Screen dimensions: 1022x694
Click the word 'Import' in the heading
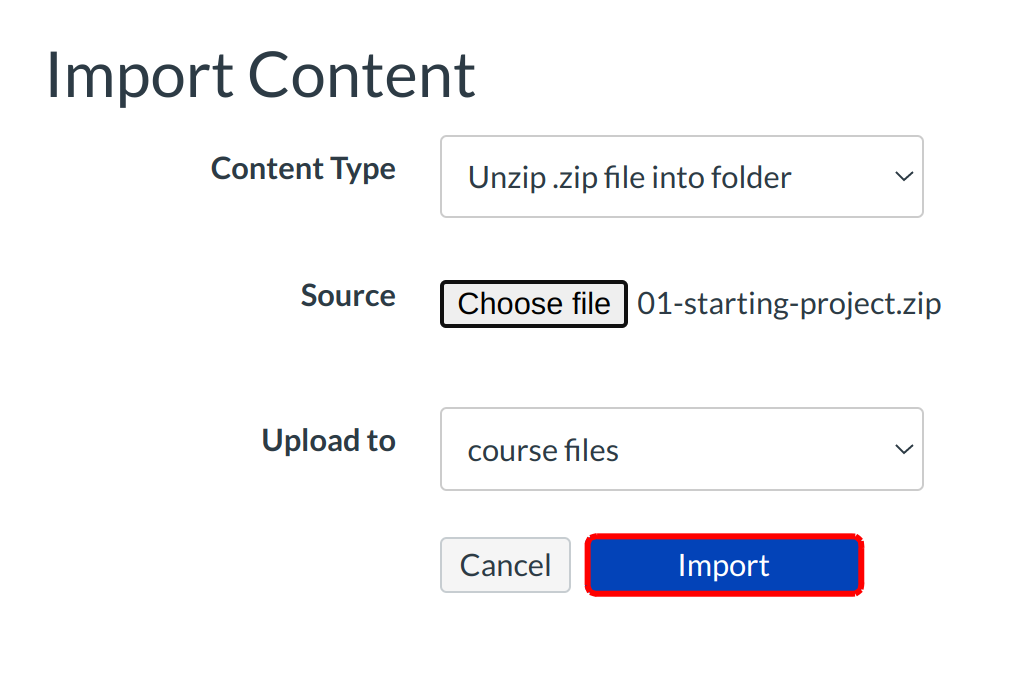click(x=137, y=75)
